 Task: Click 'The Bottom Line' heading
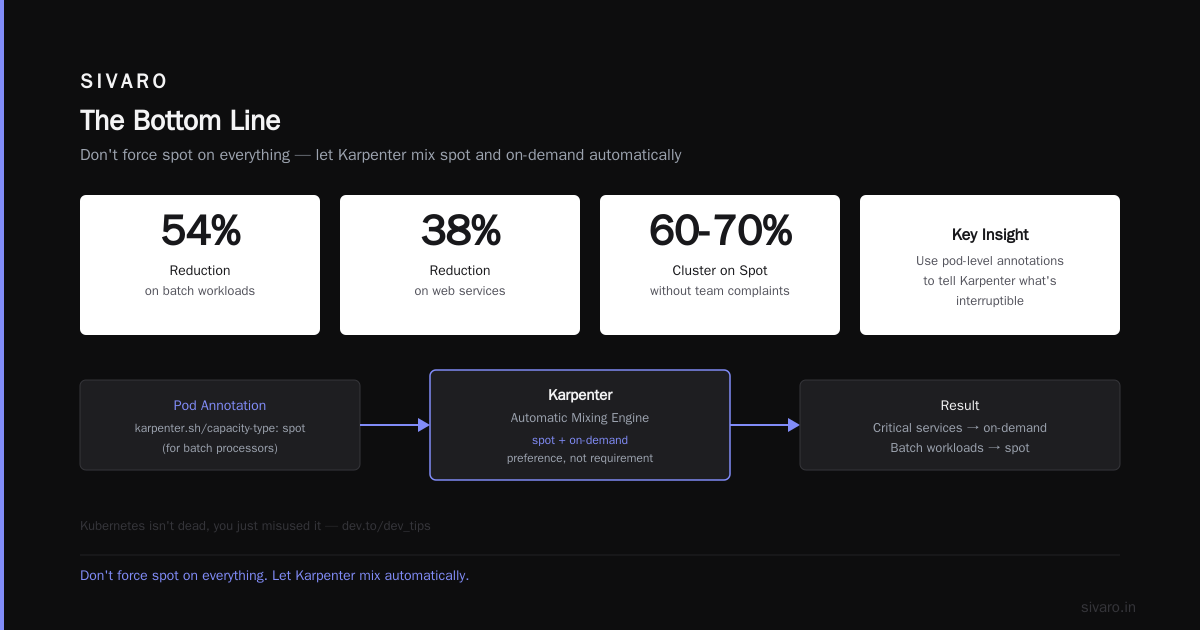180,121
